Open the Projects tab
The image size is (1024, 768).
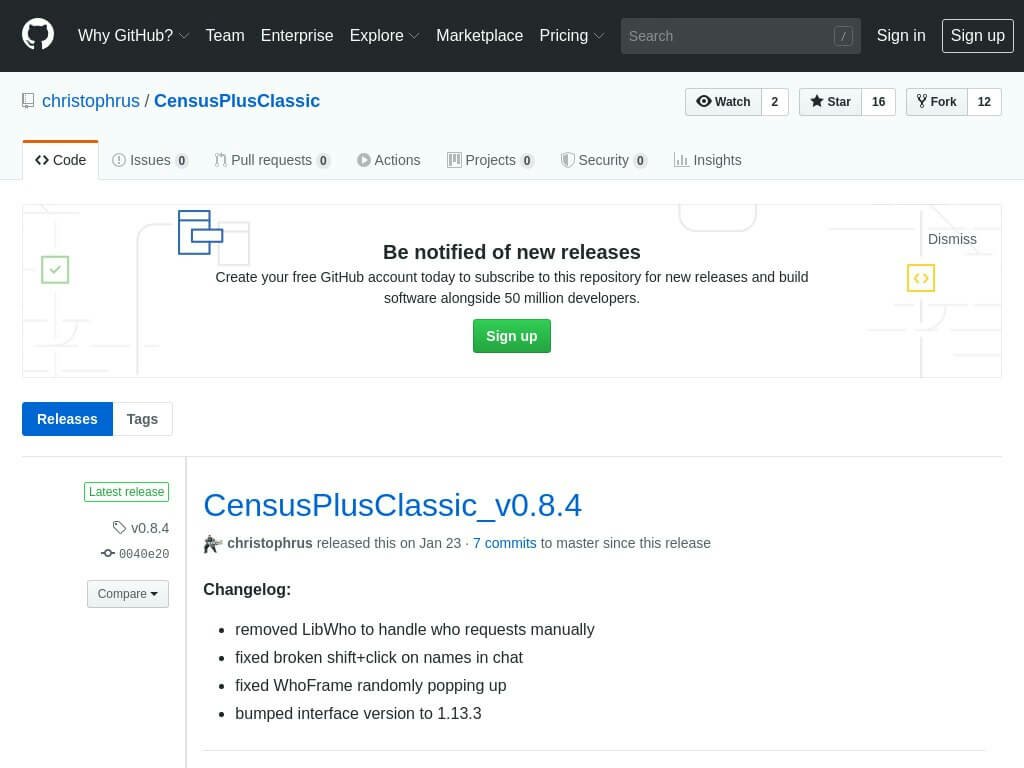coord(490,160)
